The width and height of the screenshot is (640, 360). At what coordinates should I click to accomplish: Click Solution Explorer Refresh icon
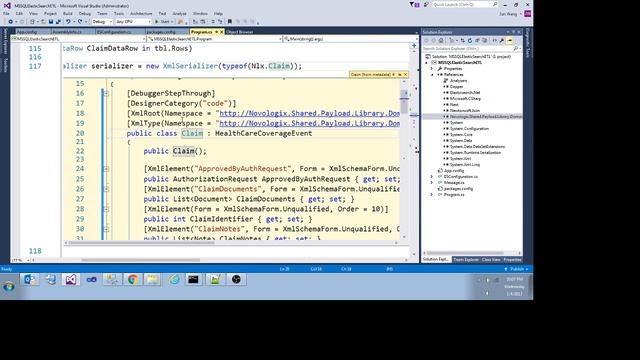(470, 40)
